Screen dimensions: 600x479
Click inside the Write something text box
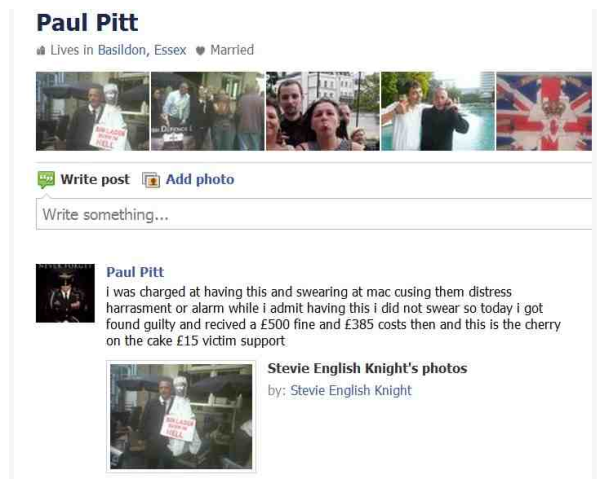314,214
